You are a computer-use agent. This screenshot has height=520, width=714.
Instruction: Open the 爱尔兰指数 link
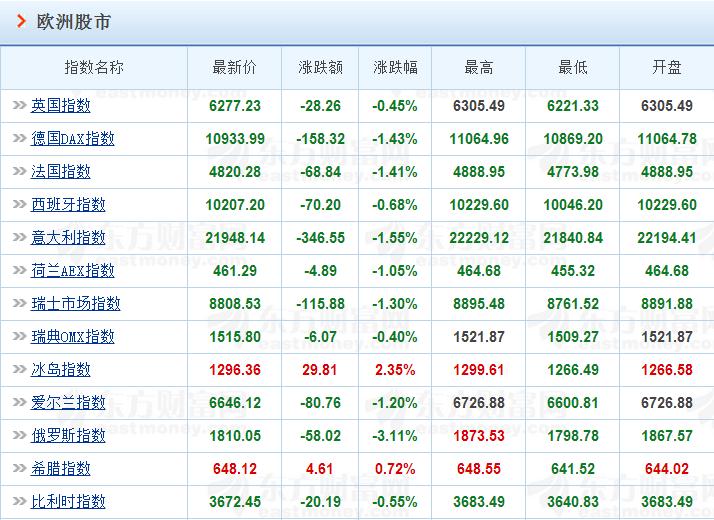click(68, 403)
